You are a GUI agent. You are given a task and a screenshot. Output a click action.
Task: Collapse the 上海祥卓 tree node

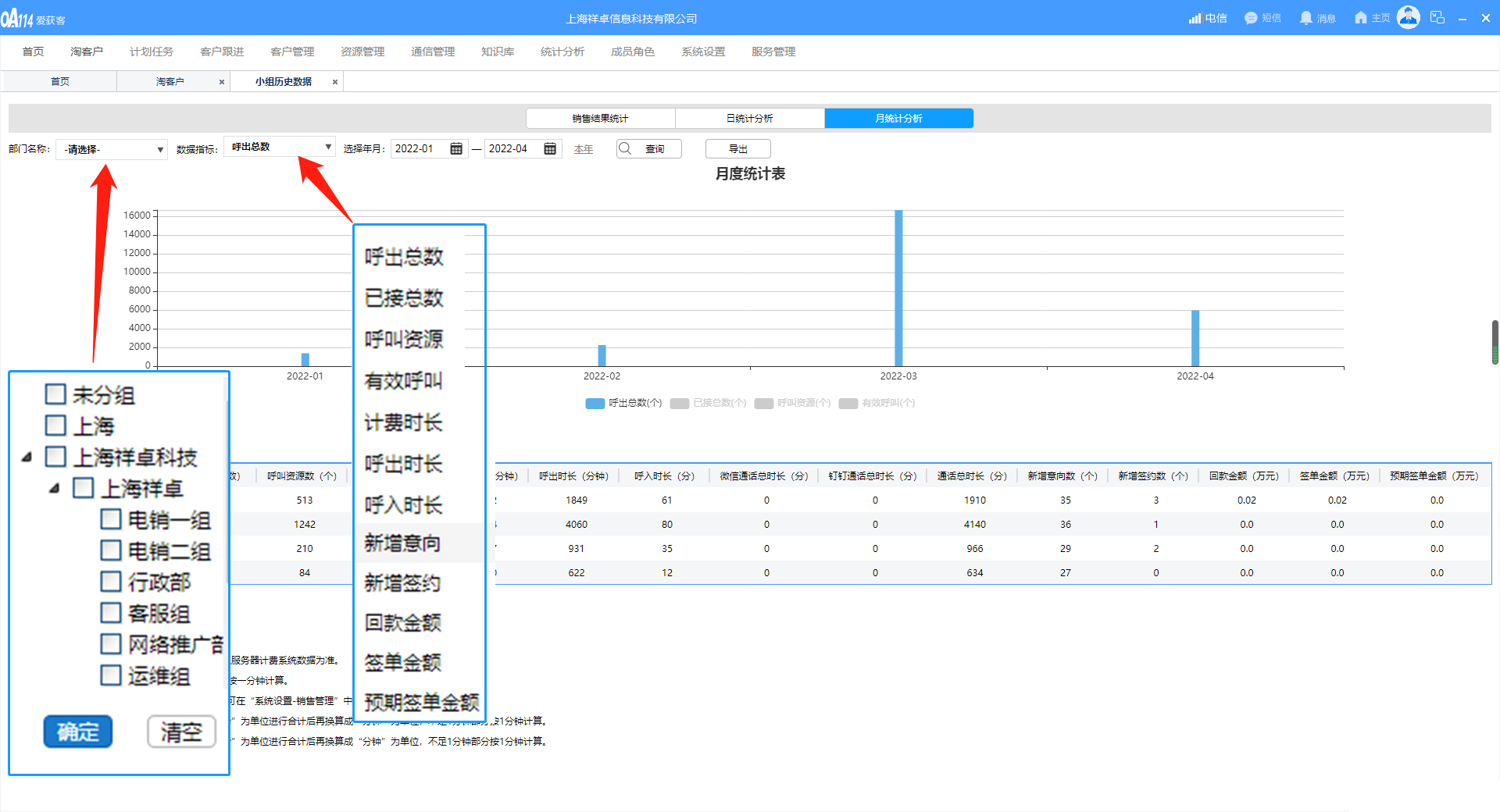pos(55,489)
